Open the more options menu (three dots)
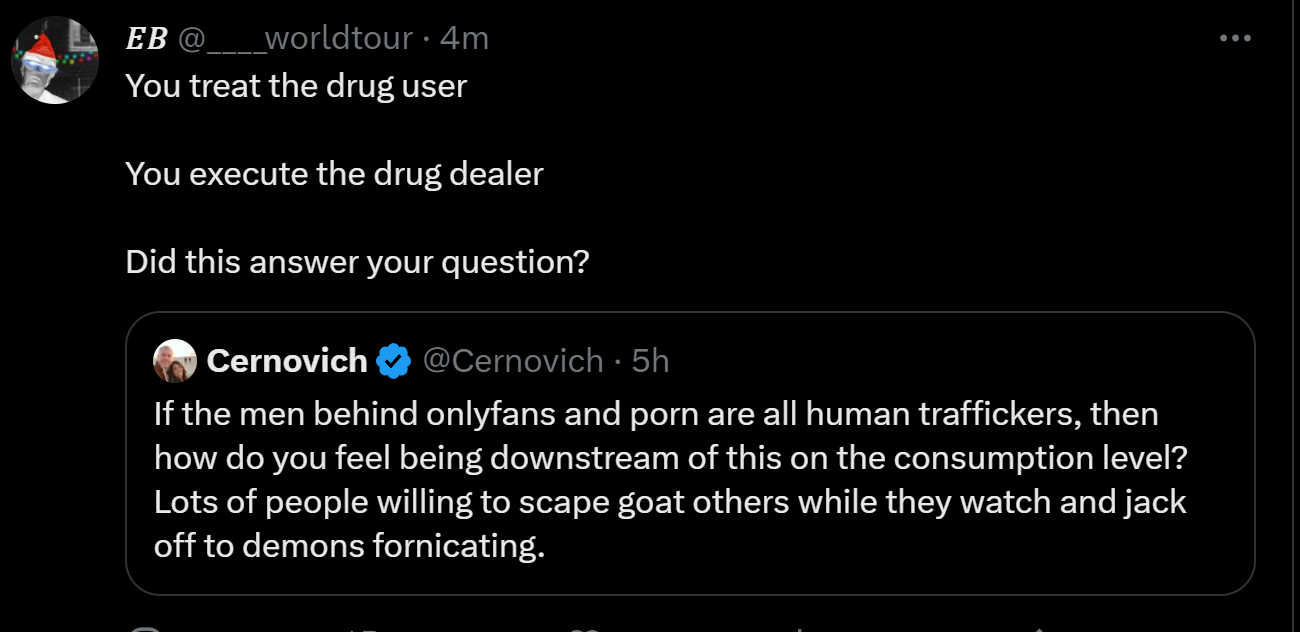Screen dimensions: 1300x632 click(x=1235, y=39)
